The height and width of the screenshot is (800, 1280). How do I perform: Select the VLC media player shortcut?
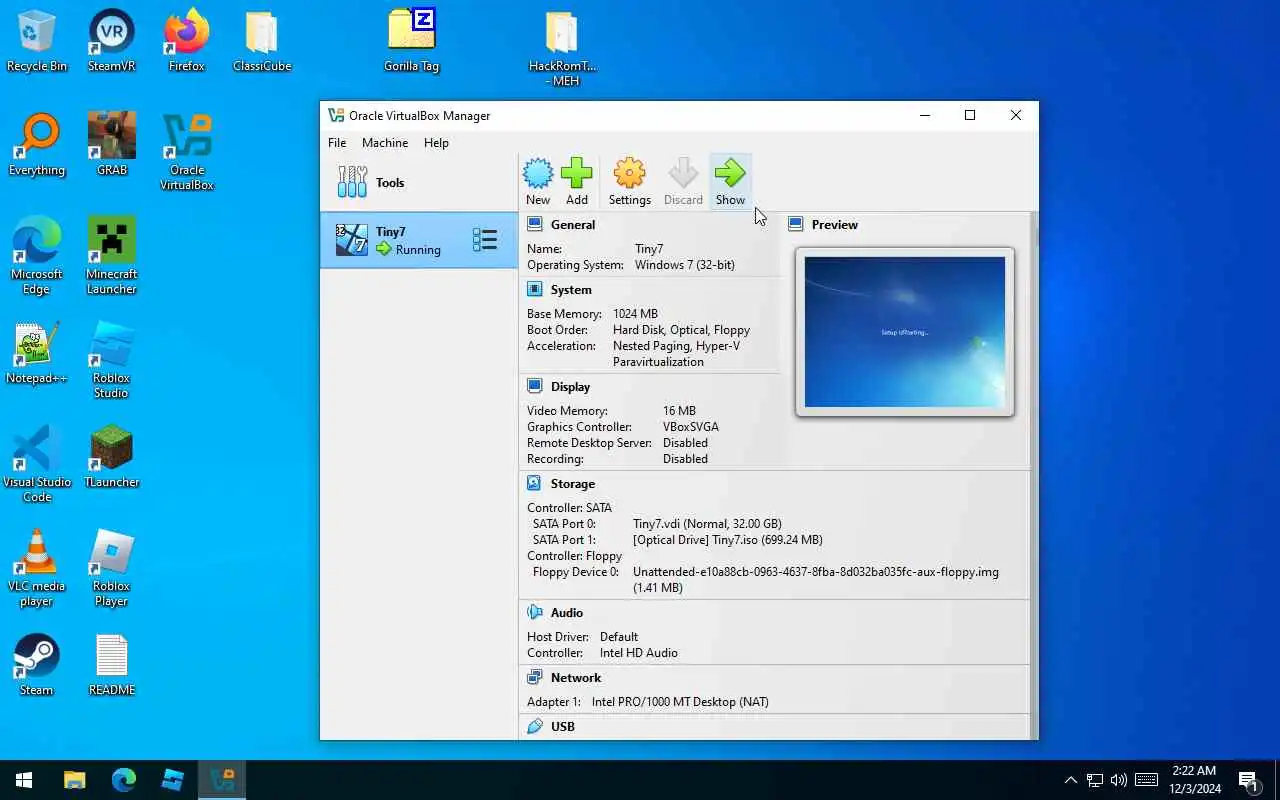pos(37,568)
